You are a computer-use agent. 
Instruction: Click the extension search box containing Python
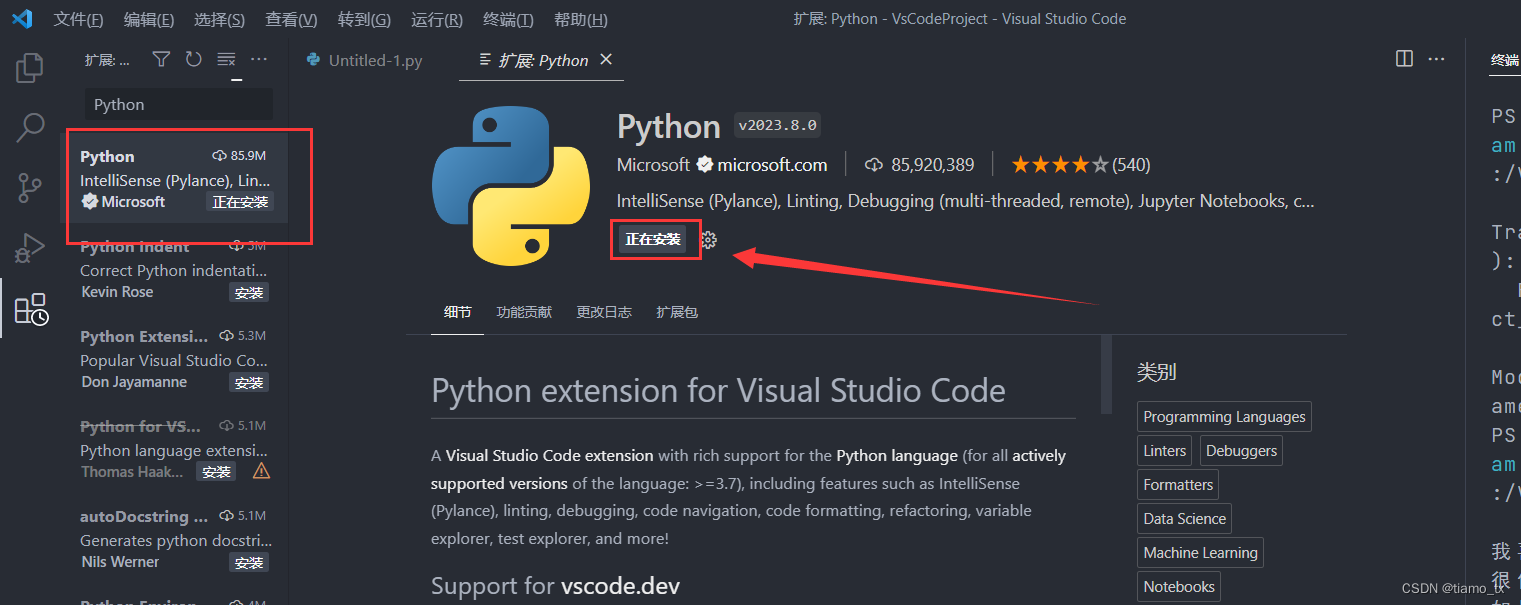177,104
